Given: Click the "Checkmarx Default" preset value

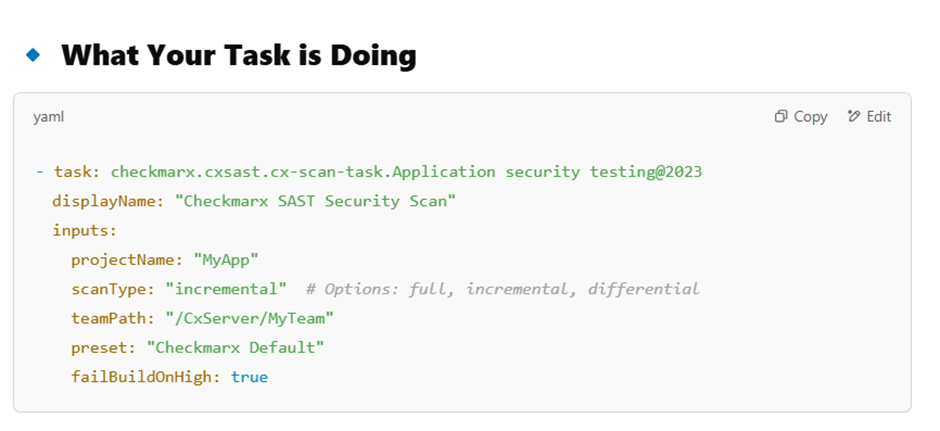Looking at the screenshot, I should [236, 347].
